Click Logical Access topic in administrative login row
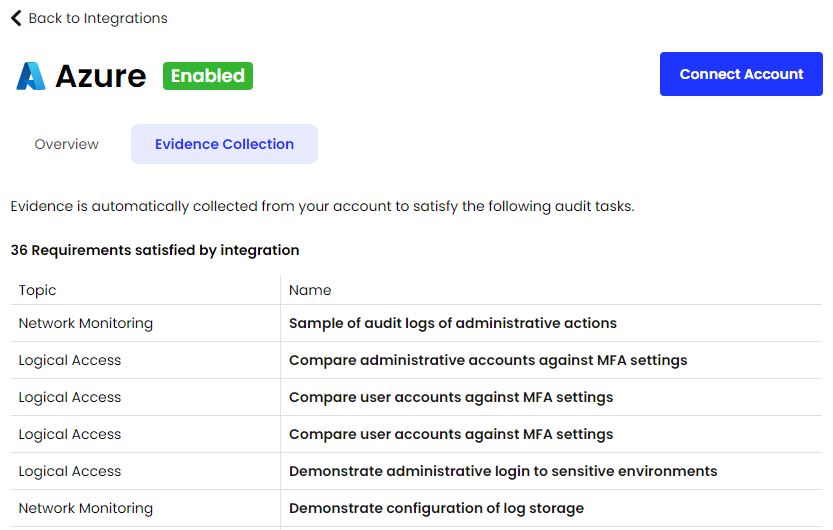 [x=70, y=471]
